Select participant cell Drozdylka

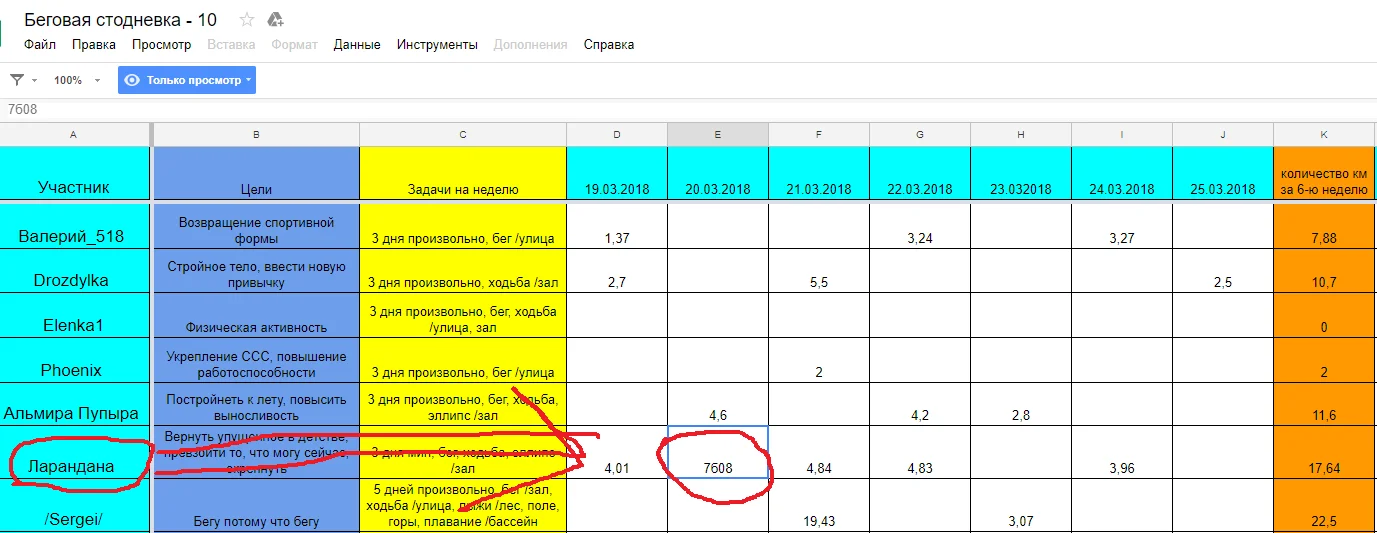click(75, 271)
